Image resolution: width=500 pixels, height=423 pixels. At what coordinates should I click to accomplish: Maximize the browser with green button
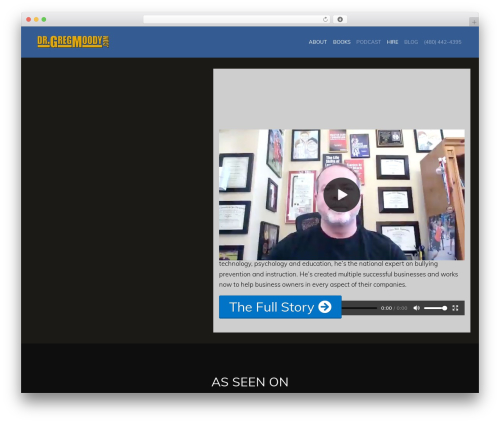point(44,19)
